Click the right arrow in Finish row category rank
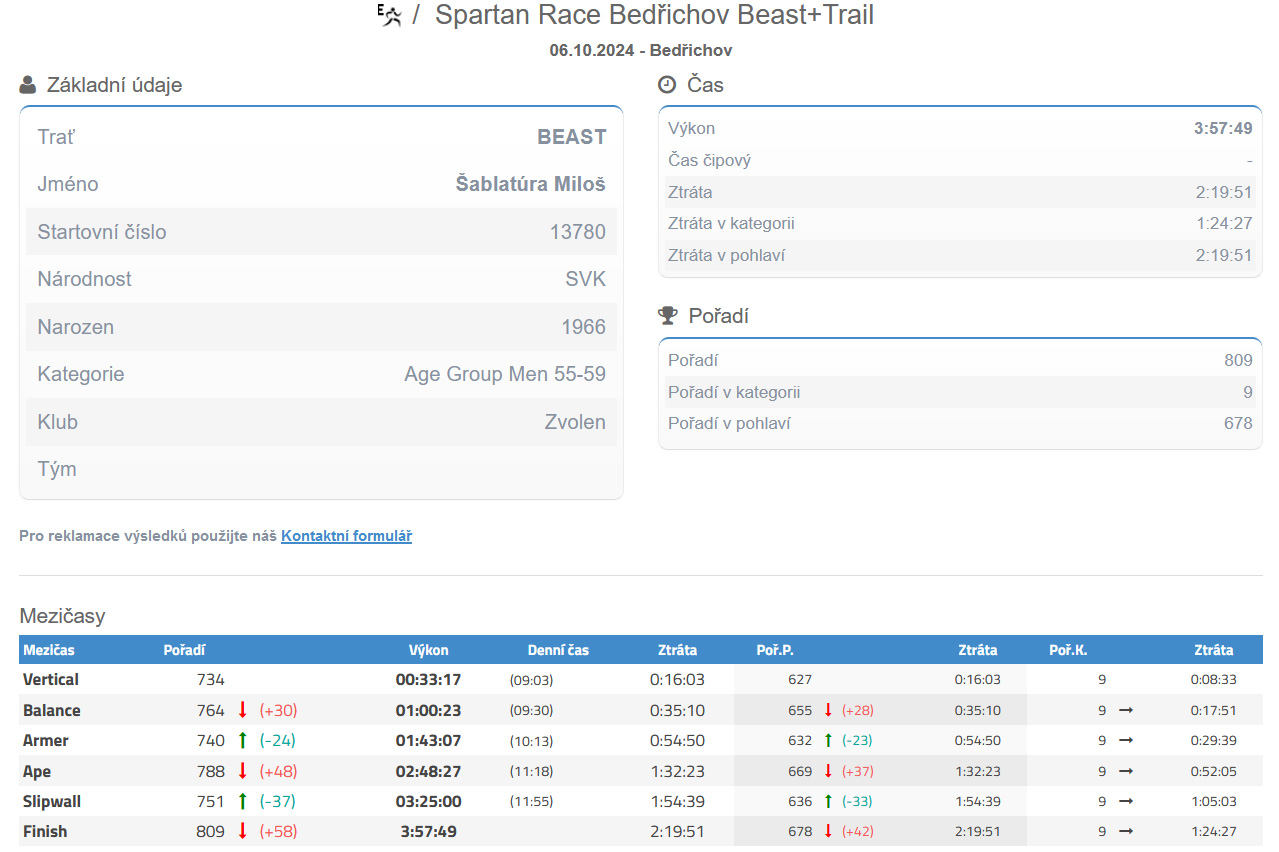Viewport: 1279px width, 852px height. (x=1126, y=831)
